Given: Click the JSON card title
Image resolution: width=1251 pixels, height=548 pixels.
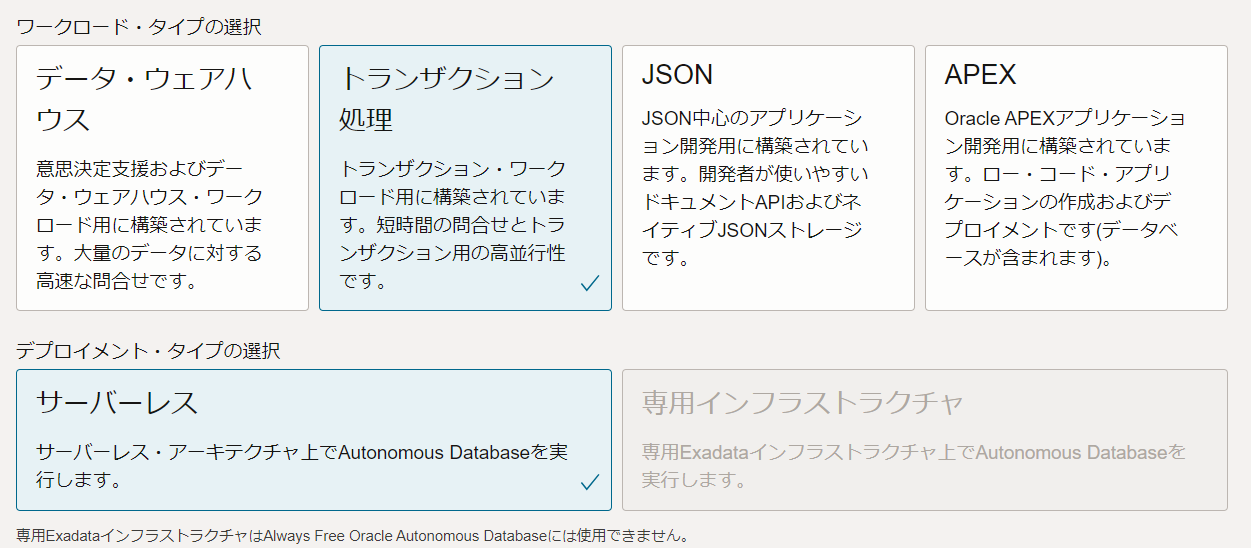Looking at the screenshot, I should click(x=677, y=75).
